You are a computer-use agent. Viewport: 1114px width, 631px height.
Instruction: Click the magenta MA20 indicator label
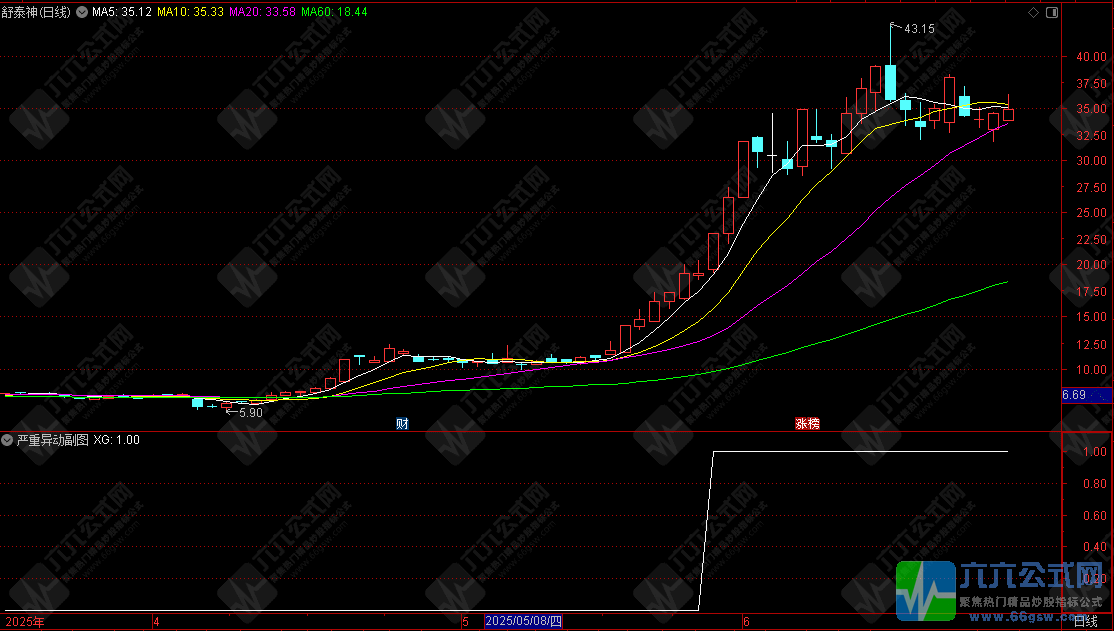(262, 12)
